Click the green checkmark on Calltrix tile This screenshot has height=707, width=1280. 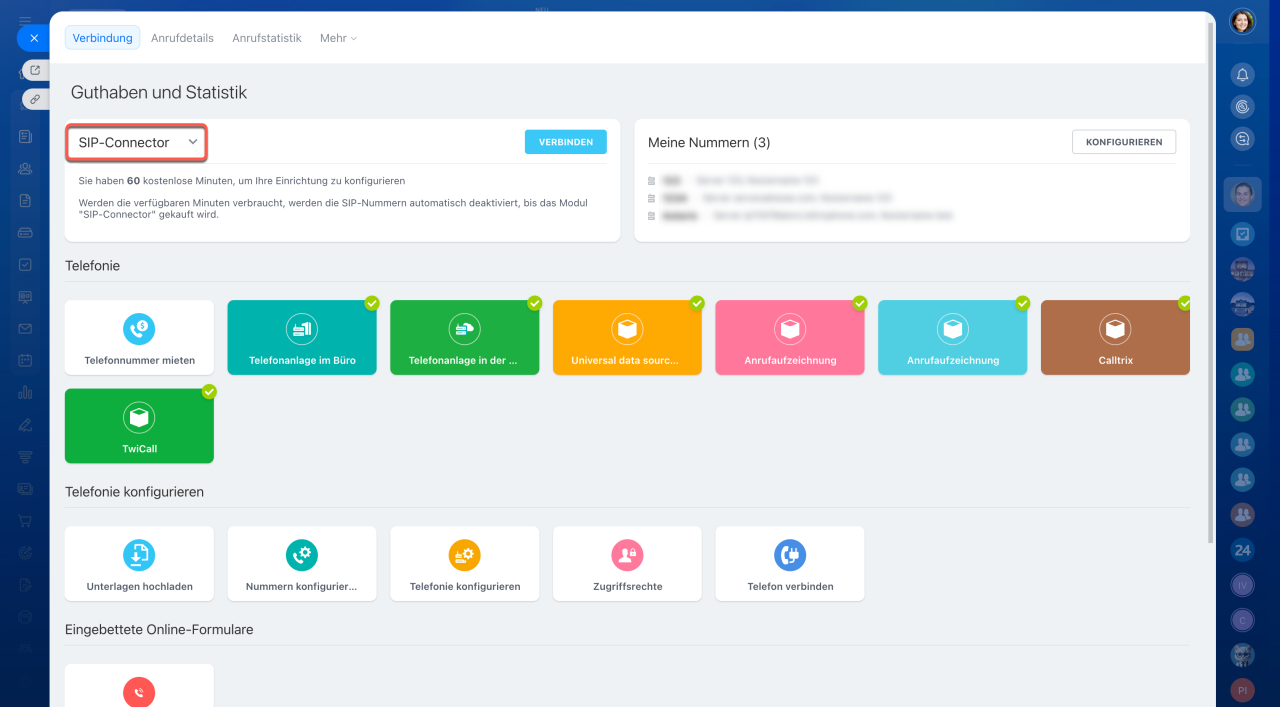(x=1185, y=302)
